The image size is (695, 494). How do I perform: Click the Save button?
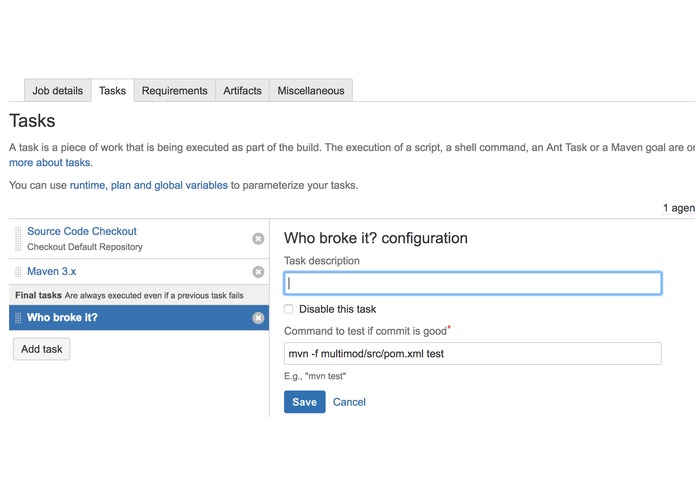point(305,402)
